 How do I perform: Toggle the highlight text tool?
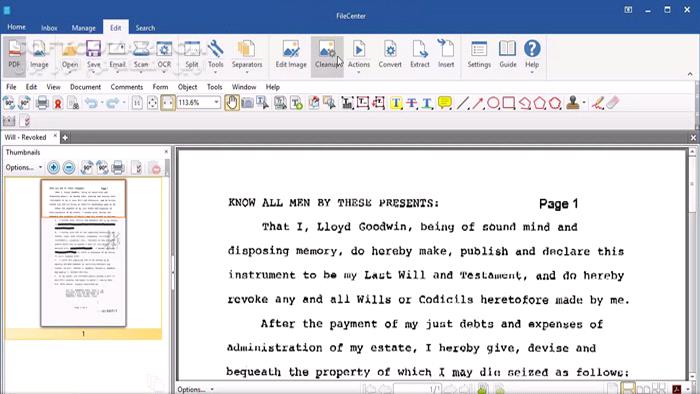[x=396, y=103]
